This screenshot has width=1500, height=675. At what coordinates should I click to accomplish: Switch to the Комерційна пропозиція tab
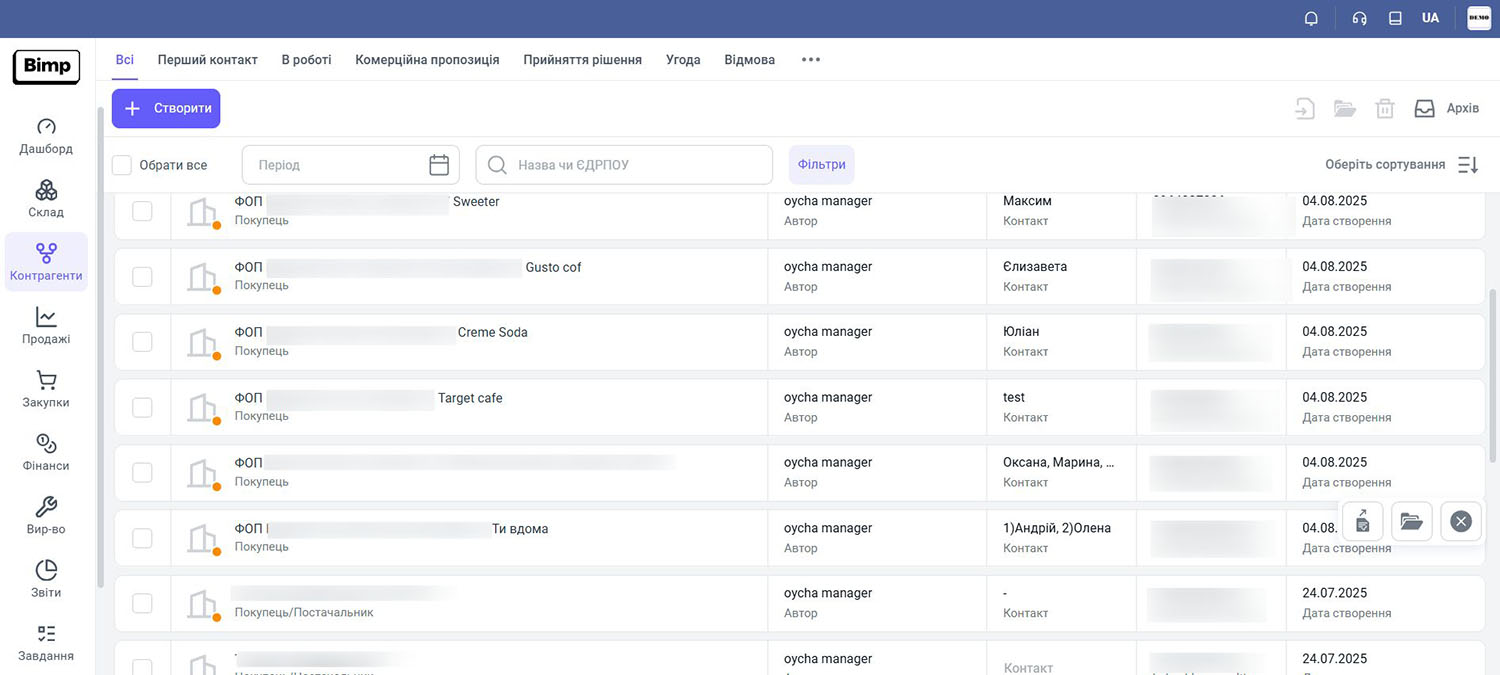pos(427,60)
